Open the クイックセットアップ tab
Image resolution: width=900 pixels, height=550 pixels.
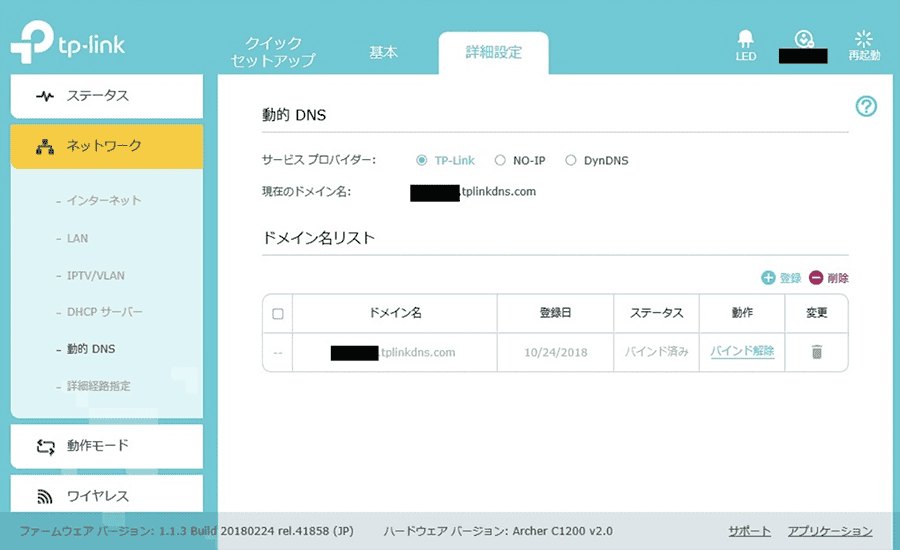click(273, 52)
